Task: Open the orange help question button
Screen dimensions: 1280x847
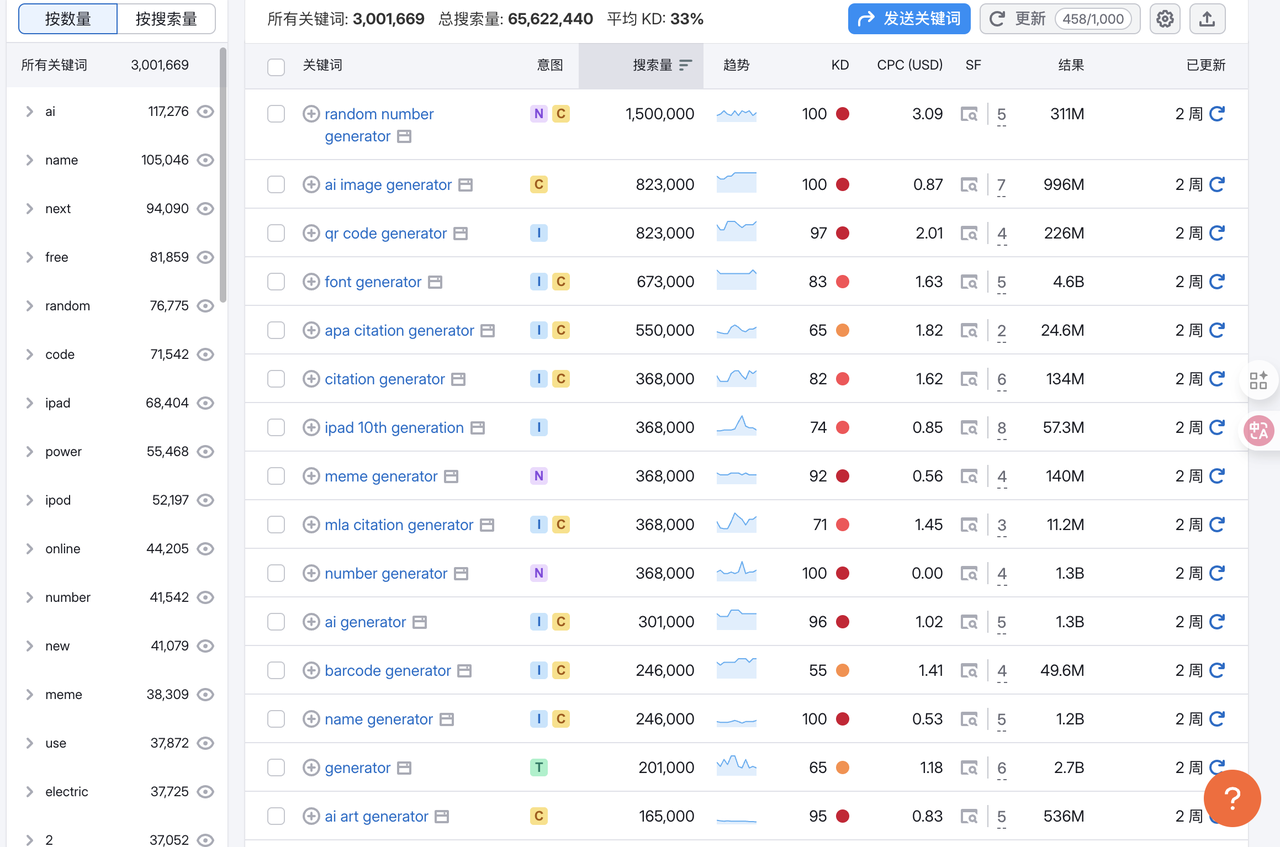Action: tap(1232, 798)
